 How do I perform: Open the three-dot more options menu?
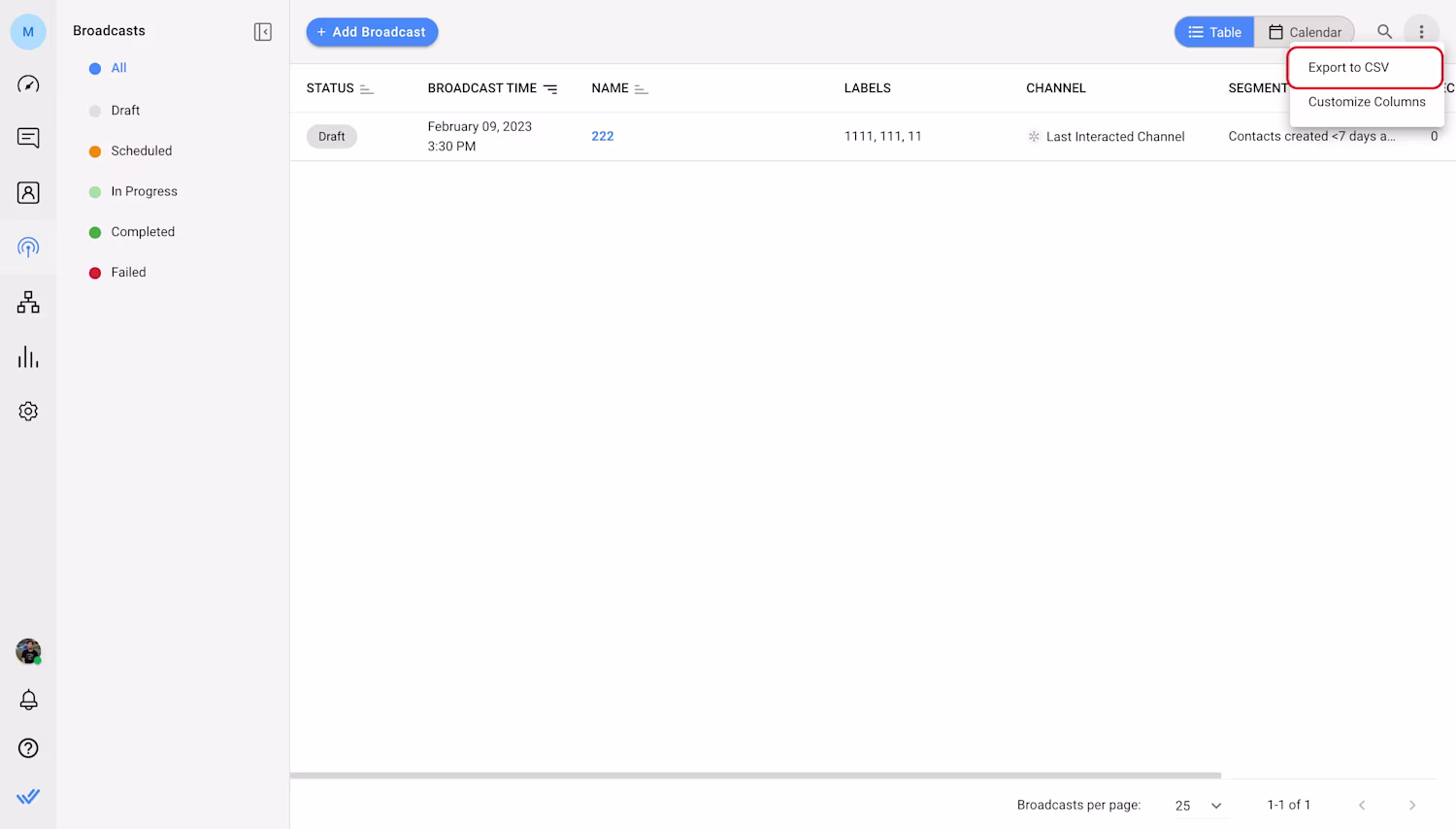[x=1421, y=32]
